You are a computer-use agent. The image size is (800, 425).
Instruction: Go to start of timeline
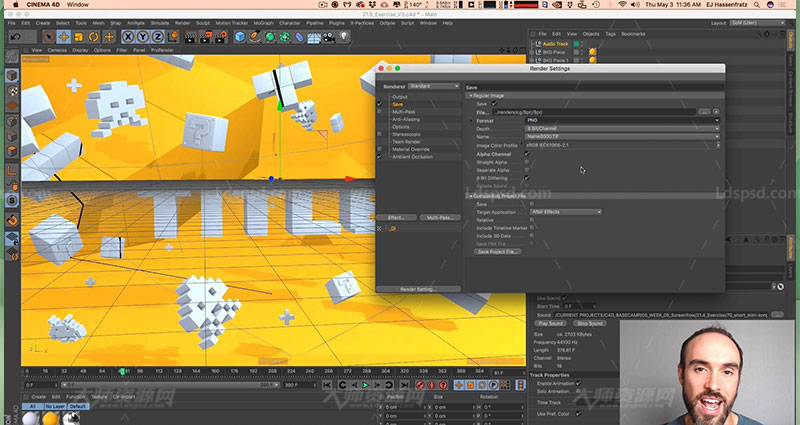[327, 385]
